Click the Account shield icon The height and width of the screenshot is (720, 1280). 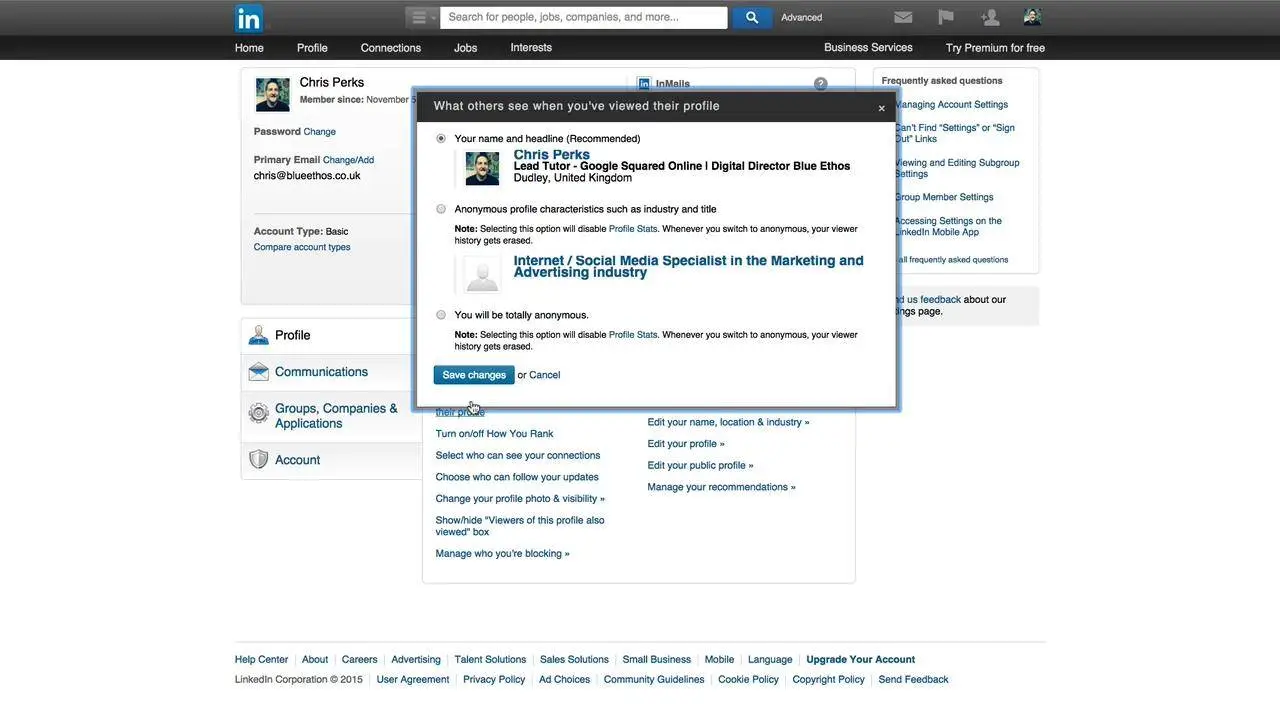click(259, 459)
